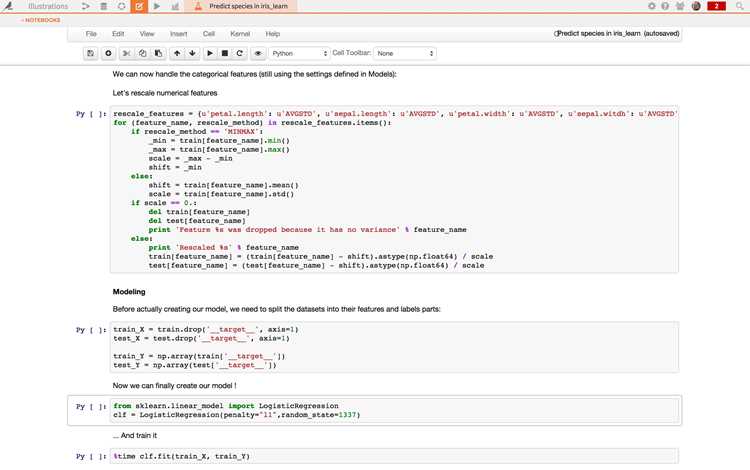Open the Help menu
Screen dimensions: 750x470
coord(273,33)
